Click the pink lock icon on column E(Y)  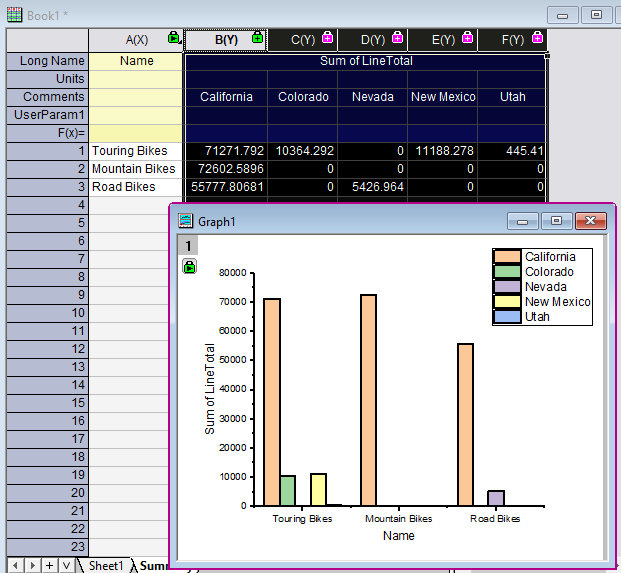click(x=467, y=39)
